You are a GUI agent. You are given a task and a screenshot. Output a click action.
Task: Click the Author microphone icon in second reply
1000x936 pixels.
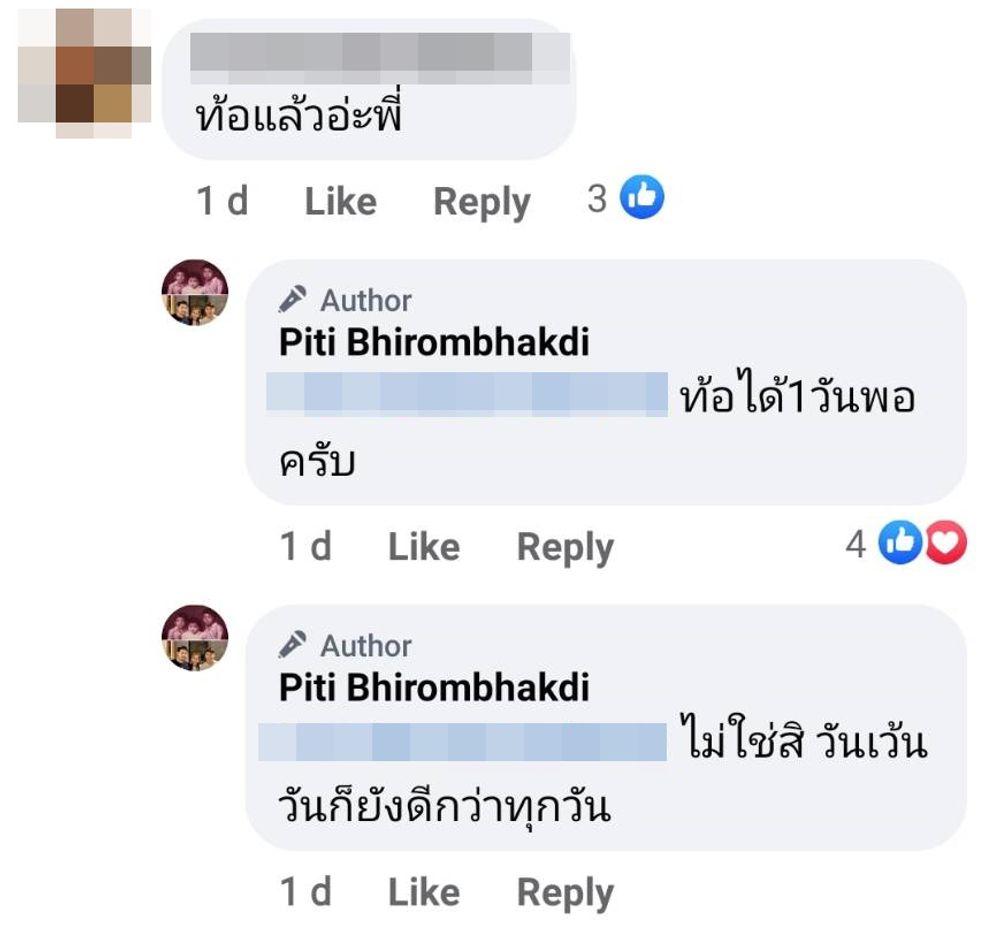(292, 645)
